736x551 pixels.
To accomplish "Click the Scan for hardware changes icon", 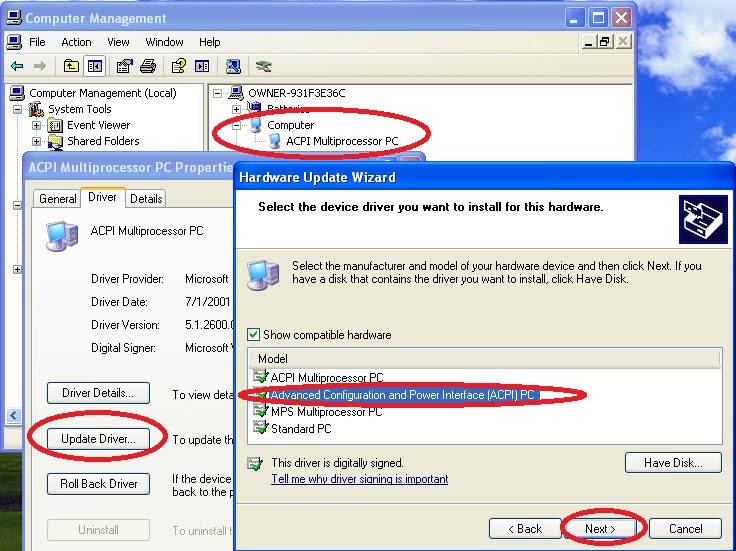I will coord(233,66).
